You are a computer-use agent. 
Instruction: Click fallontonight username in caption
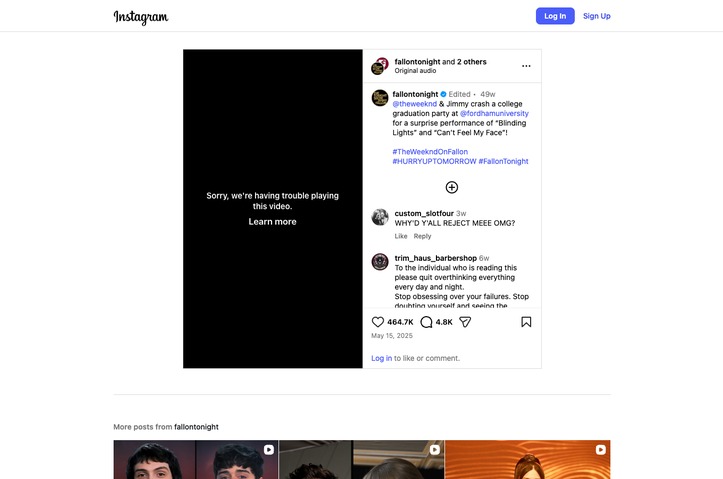(415, 94)
